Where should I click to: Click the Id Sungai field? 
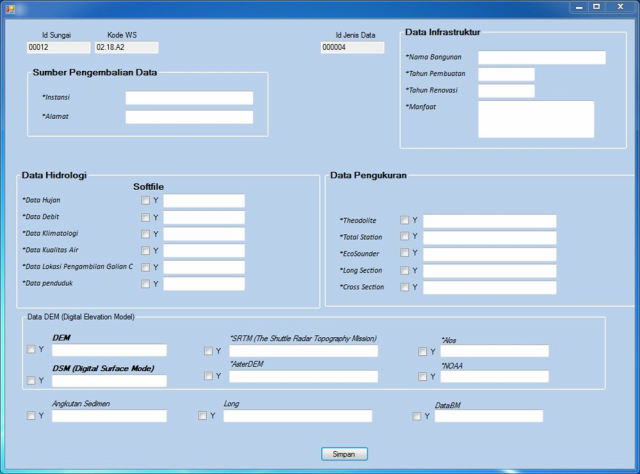coord(58,47)
